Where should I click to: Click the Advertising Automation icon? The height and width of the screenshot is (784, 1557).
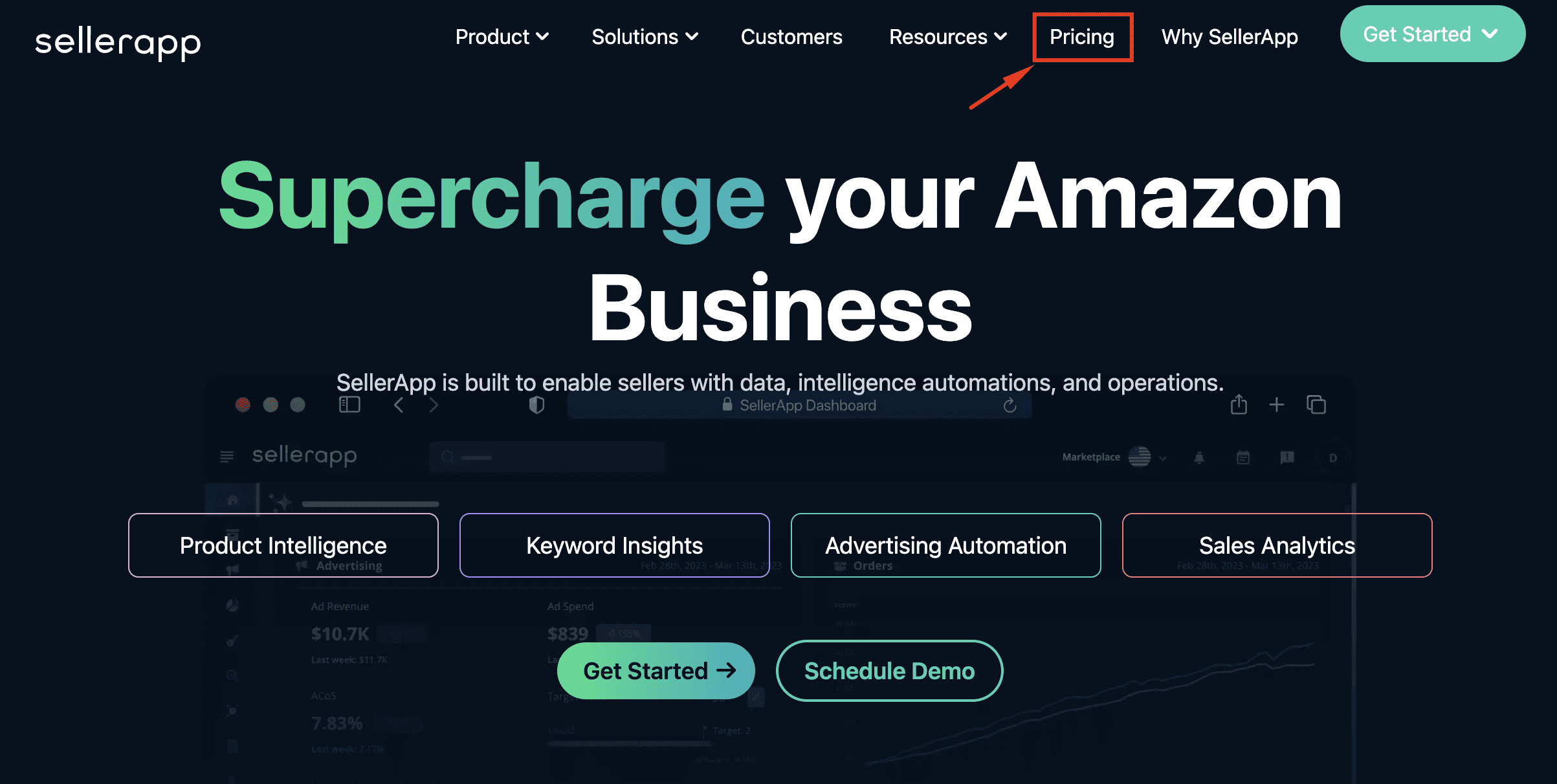click(945, 545)
